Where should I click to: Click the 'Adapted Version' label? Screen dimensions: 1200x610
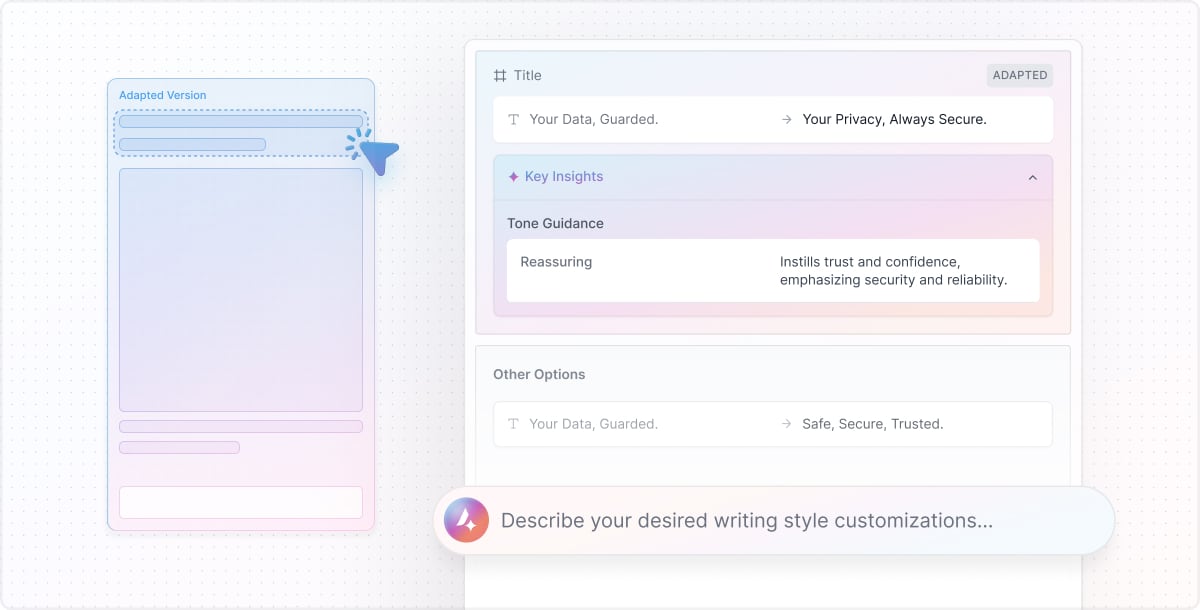[162, 95]
